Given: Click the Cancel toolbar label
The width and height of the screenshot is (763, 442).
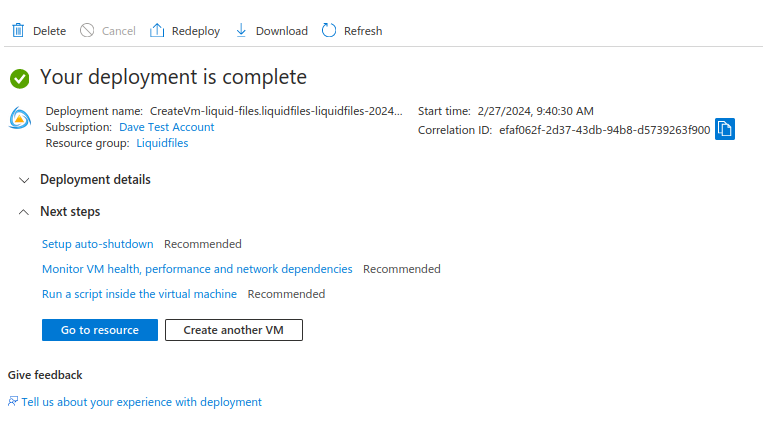Looking at the screenshot, I should (119, 31).
